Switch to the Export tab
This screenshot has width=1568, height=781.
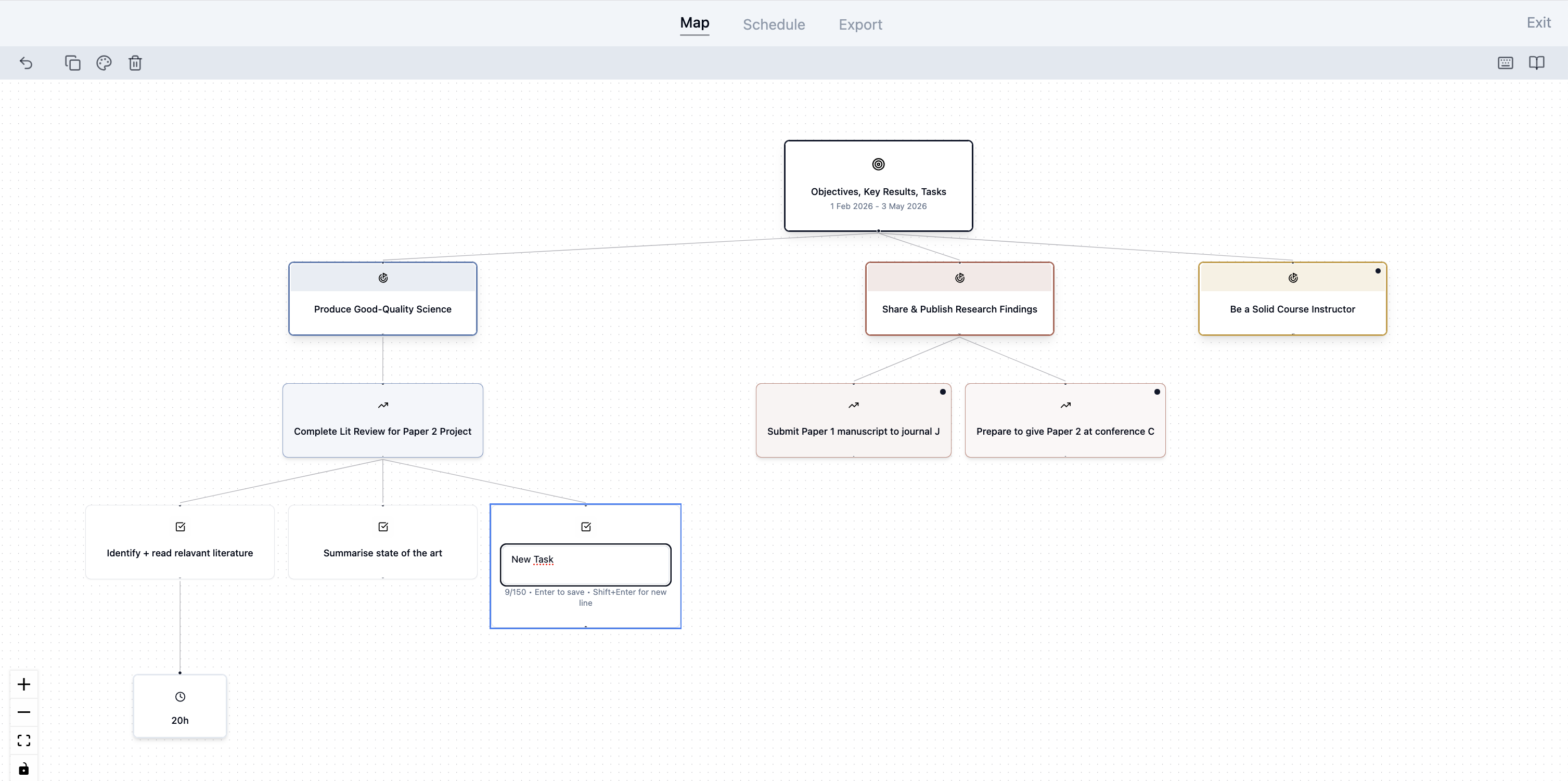coord(860,24)
